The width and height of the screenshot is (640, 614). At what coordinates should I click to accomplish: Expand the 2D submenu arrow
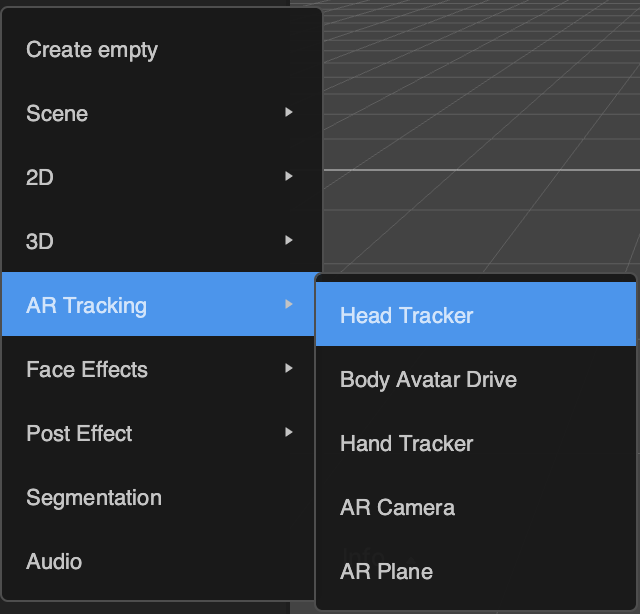coord(289,176)
